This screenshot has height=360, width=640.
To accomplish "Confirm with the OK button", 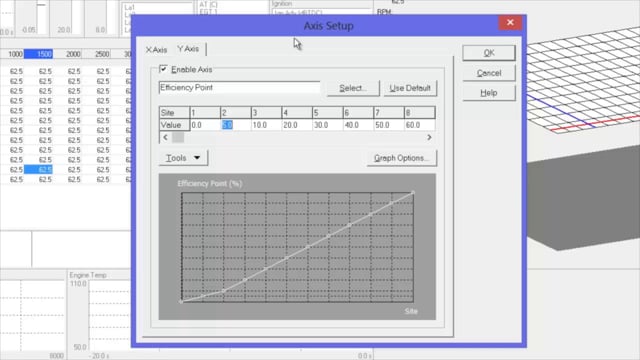I will pyautogui.click(x=489, y=53).
